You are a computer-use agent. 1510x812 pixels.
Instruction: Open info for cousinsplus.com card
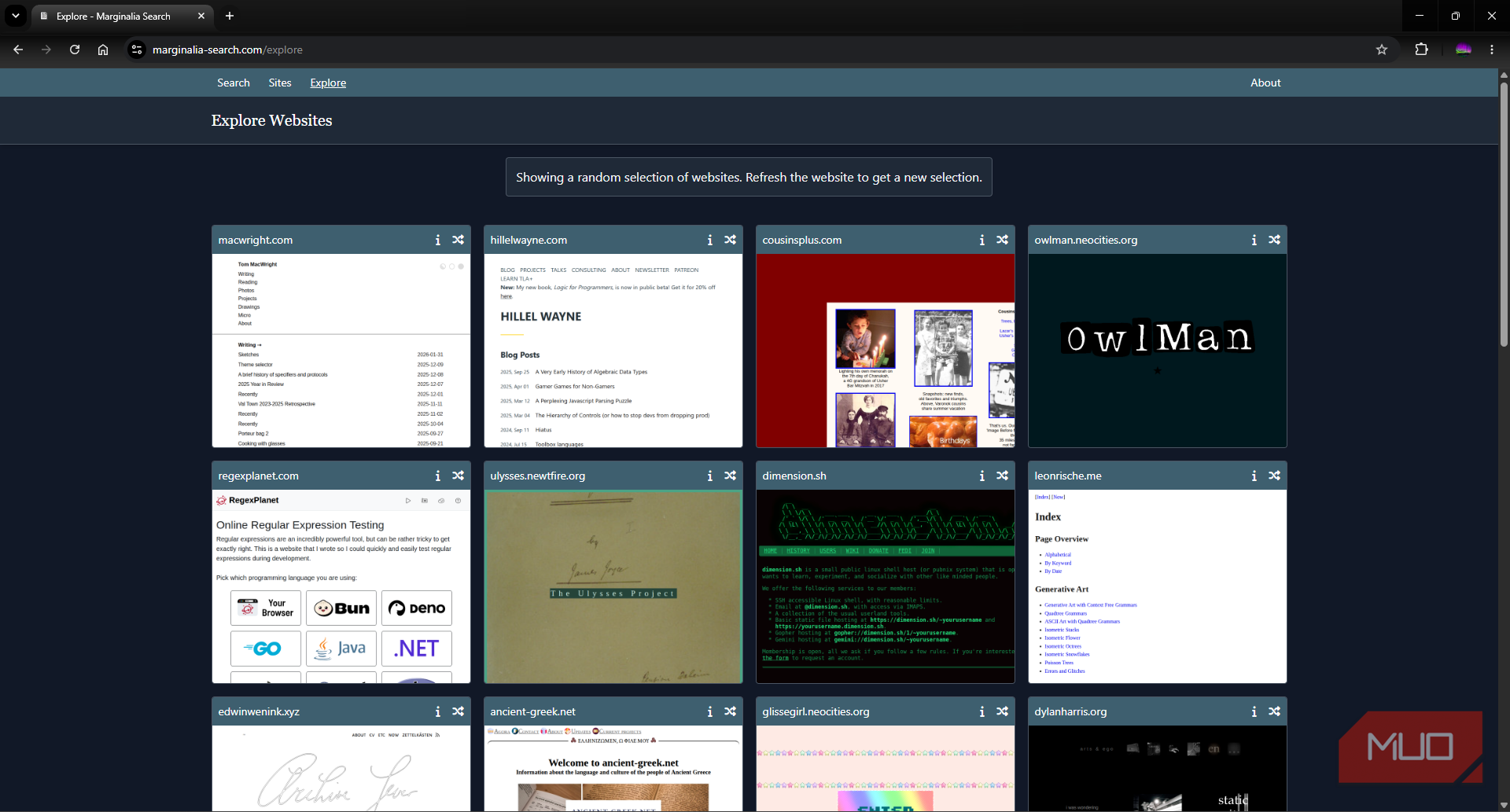point(982,240)
